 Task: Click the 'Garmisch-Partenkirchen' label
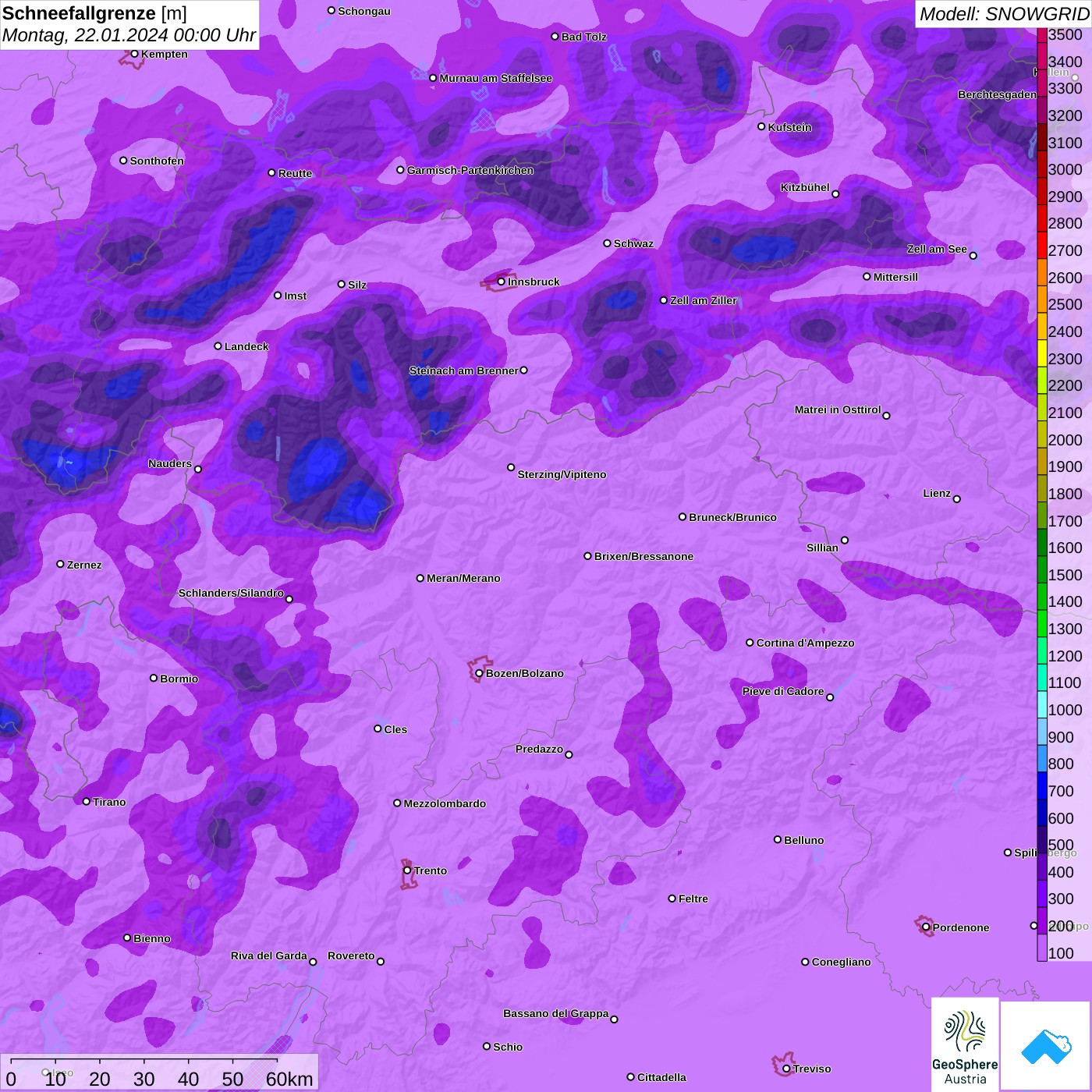click(x=470, y=170)
